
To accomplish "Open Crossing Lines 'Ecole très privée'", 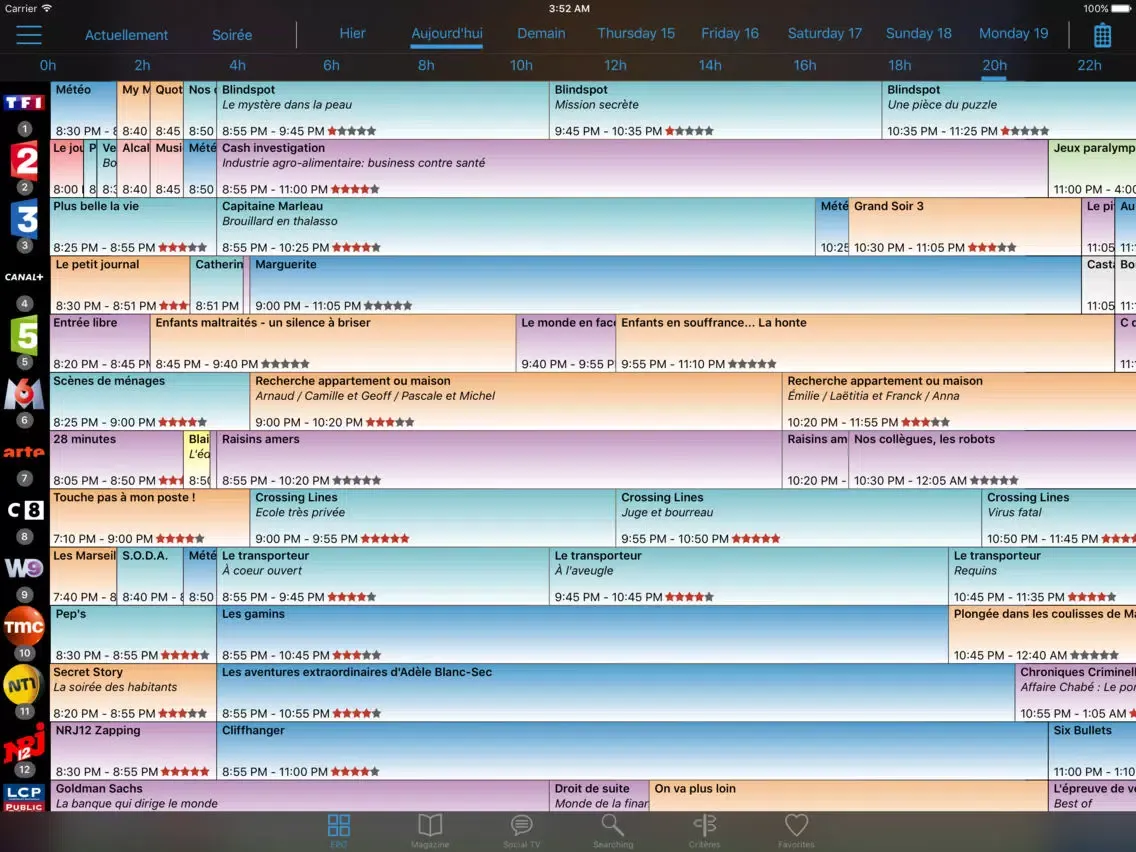I will 433,517.
